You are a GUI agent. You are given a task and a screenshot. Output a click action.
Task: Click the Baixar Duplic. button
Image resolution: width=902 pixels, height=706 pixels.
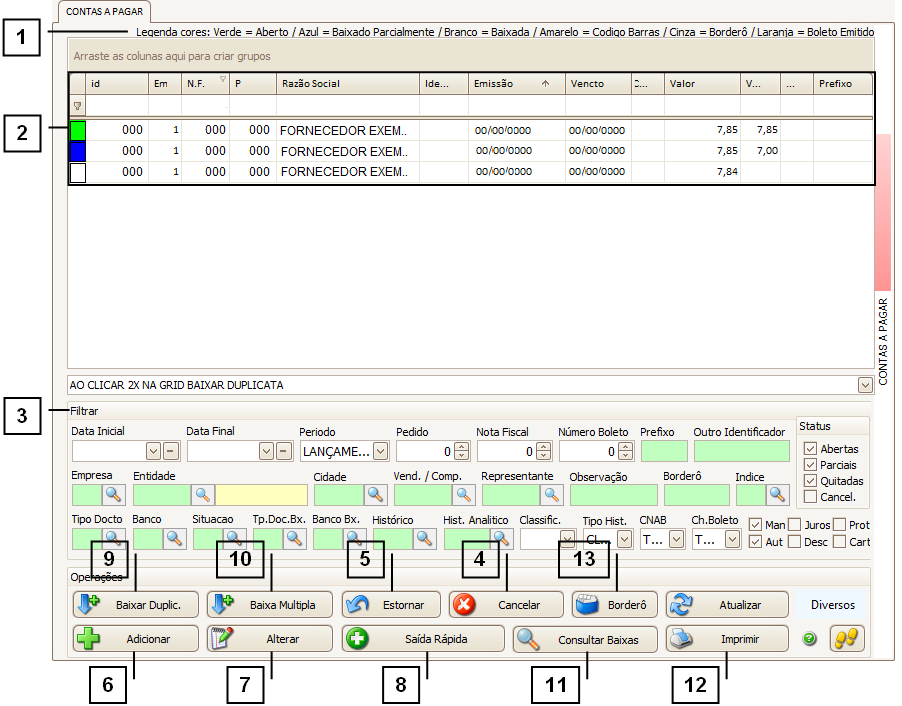(x=135, y=605)
